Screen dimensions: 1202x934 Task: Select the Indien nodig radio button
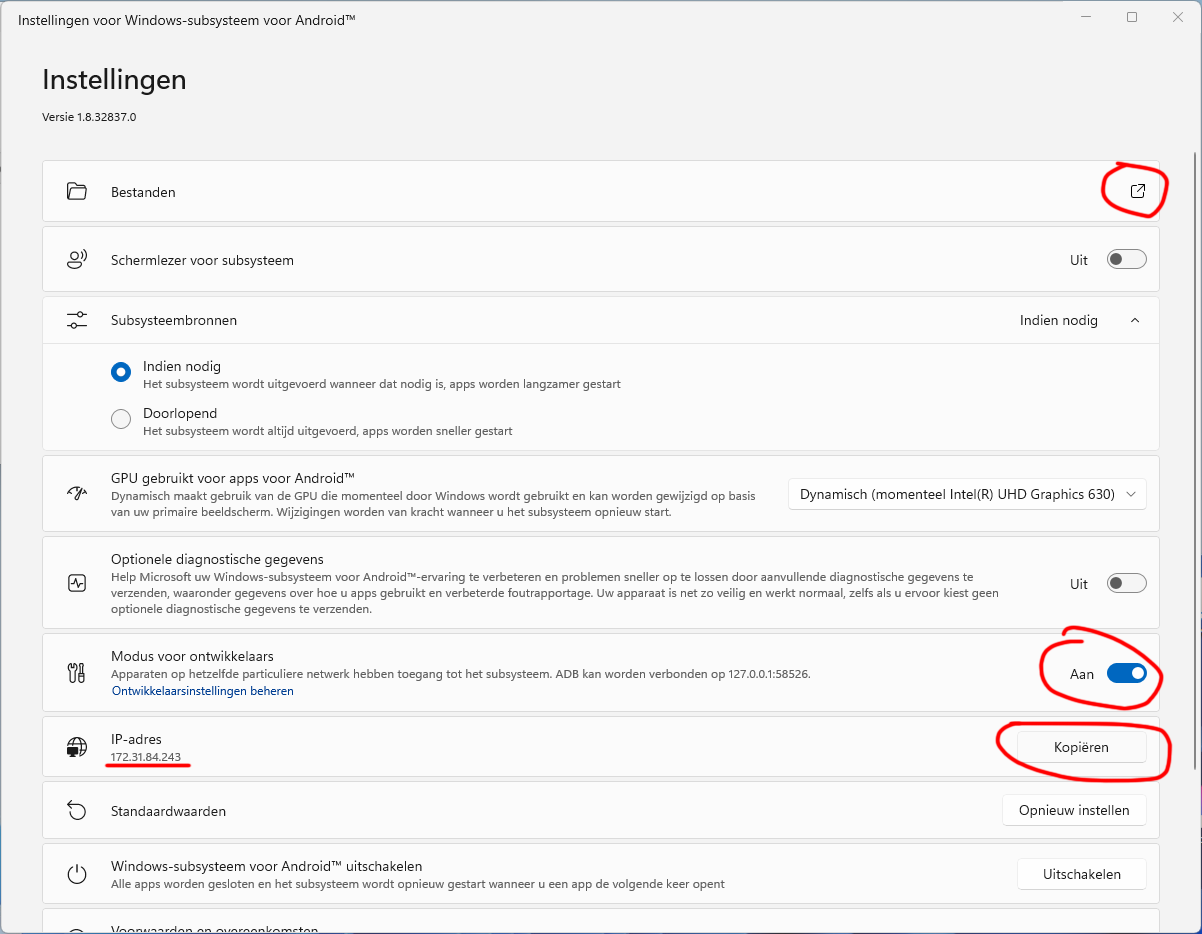pyautogui.click(x=121, y=372)
